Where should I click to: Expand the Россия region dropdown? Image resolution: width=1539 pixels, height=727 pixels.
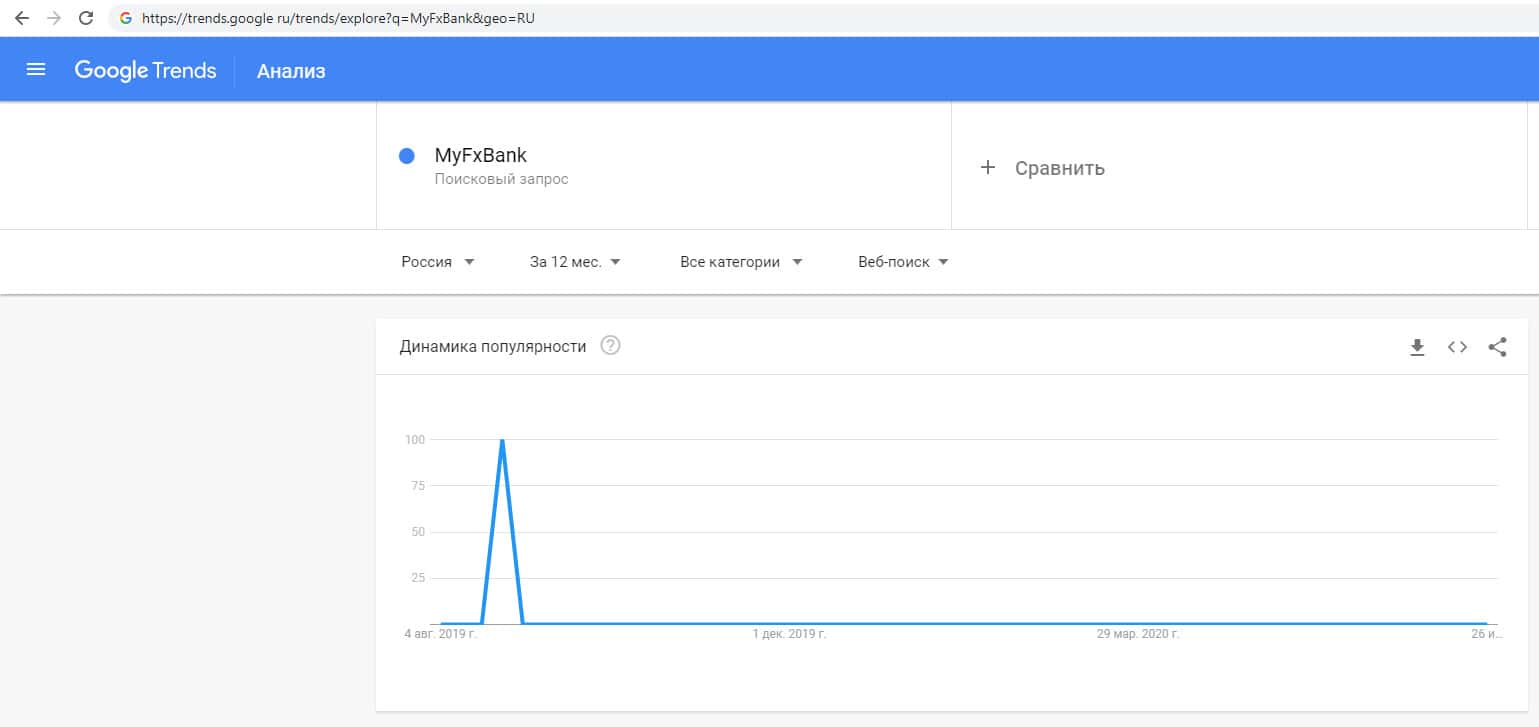coord(438,262)
